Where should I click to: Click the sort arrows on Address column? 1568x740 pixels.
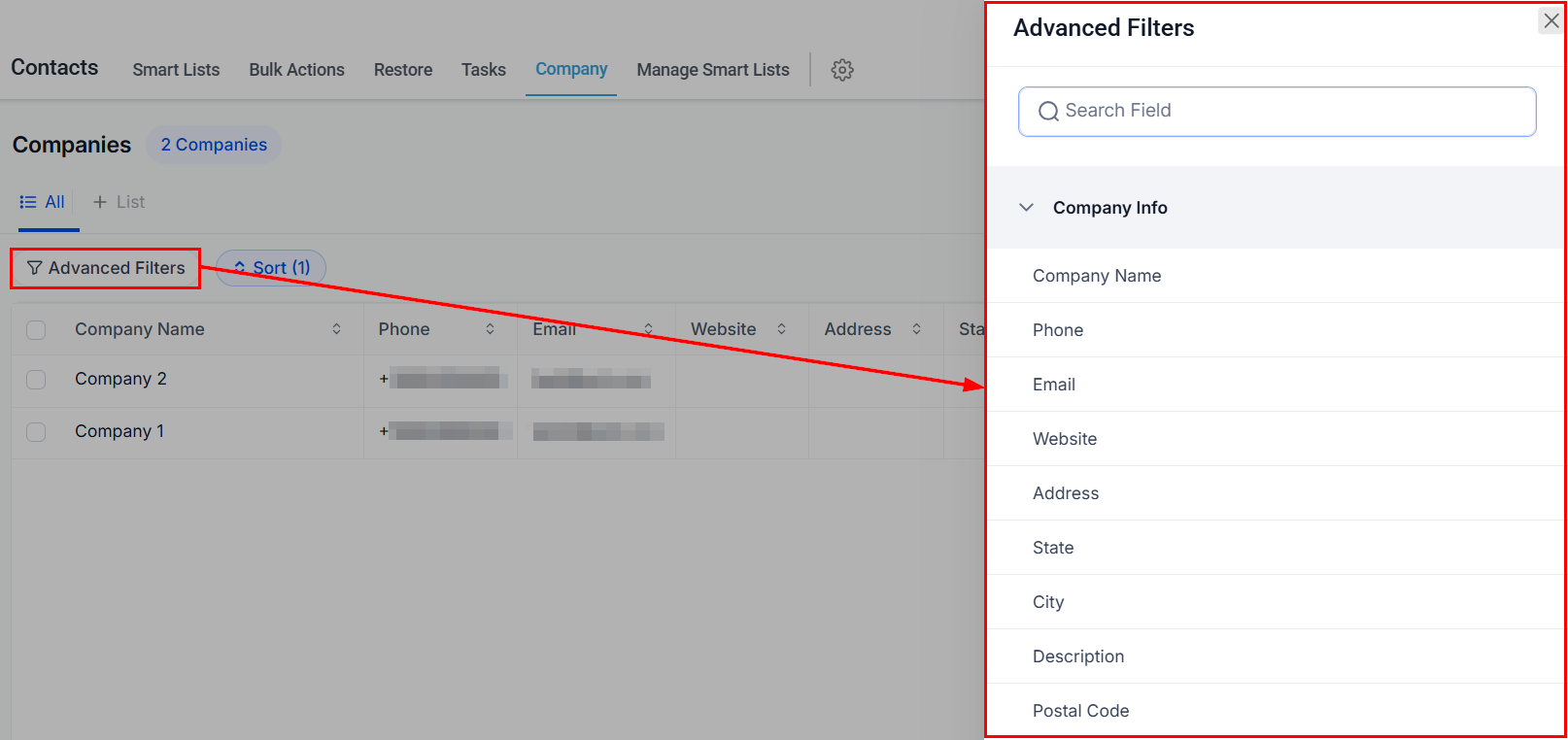coord(916,329)
